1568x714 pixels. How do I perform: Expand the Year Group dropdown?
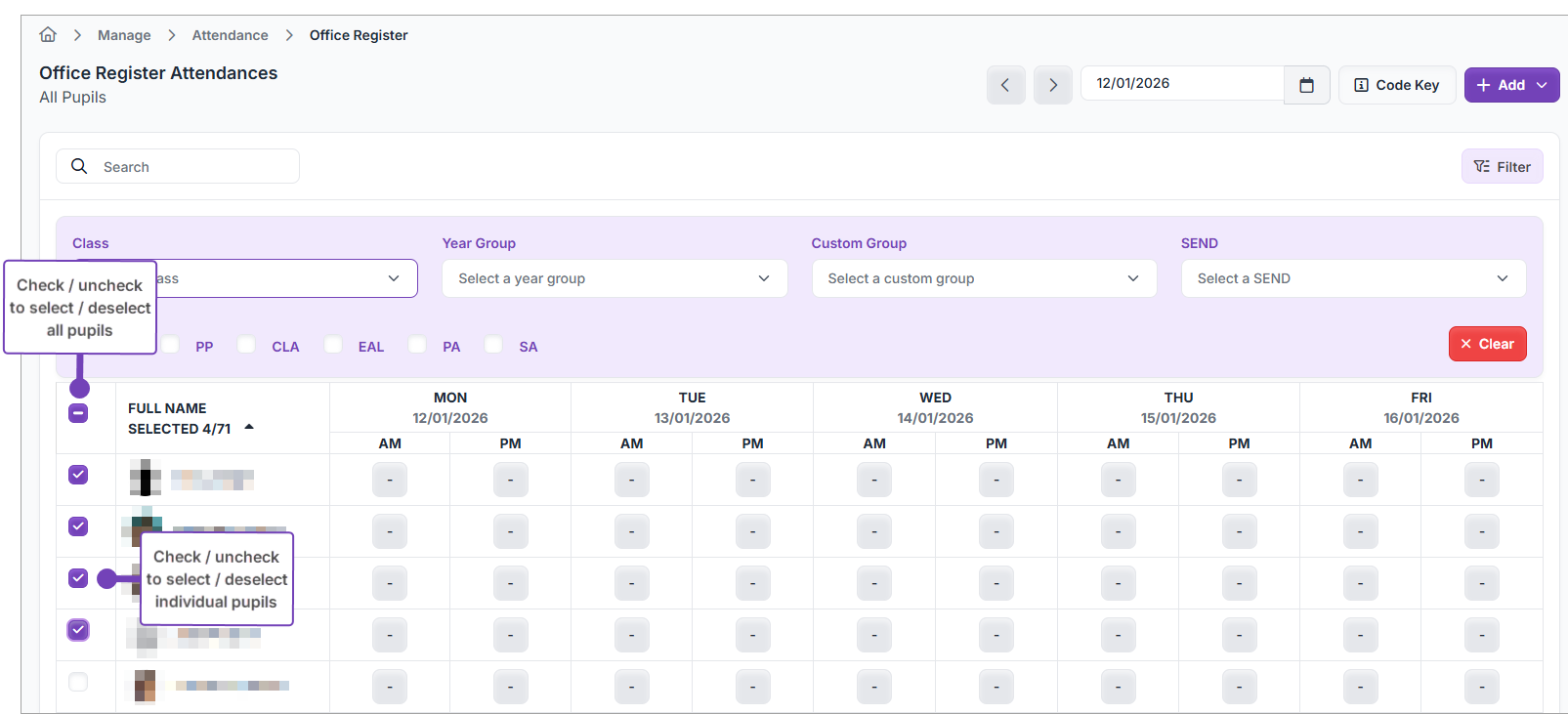coord(614,278)
